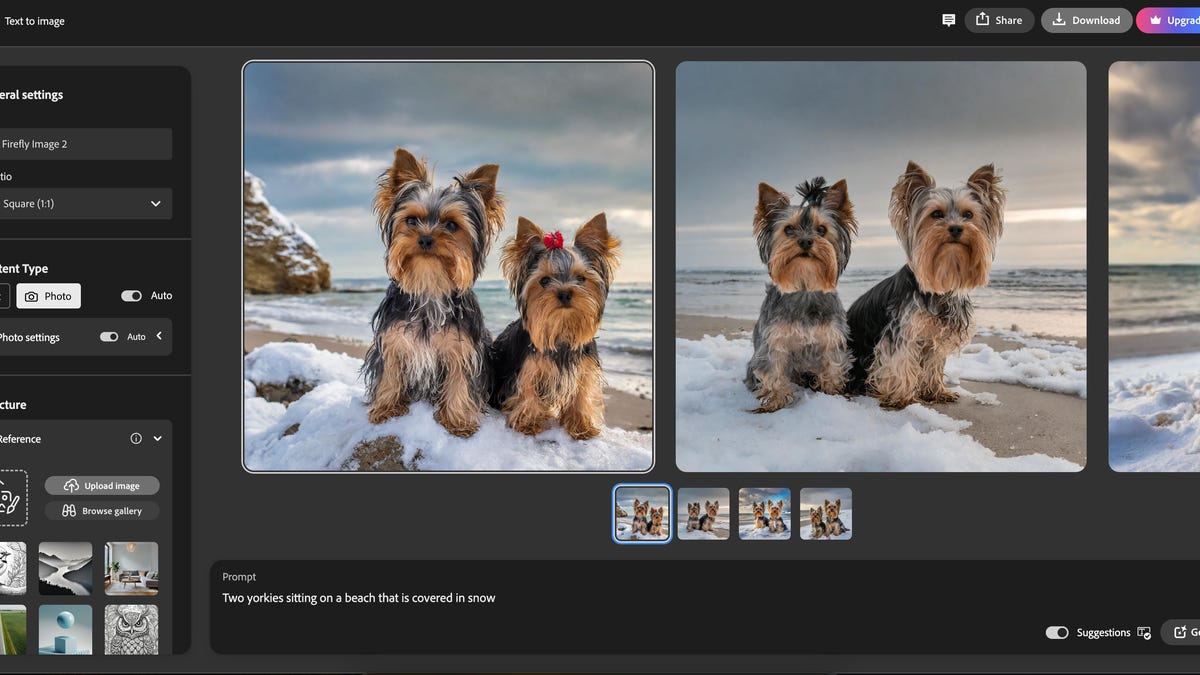Choose the black-and-white river landscape style
Image resolution: width=1200 pixels, height=675 pixels.
click(x=65, y=568)
